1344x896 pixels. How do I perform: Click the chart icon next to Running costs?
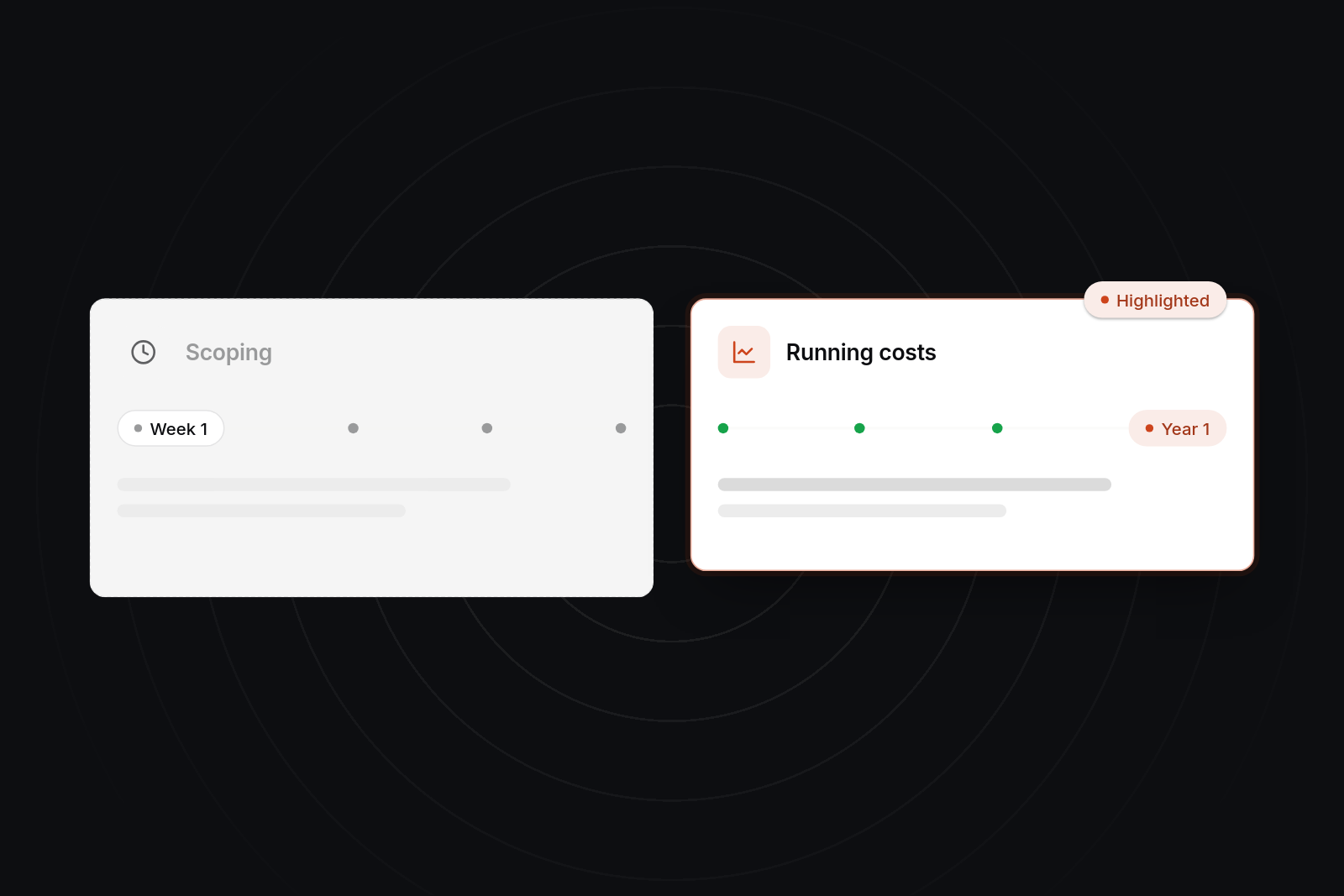pyautogui.click(x=744, y=352)
